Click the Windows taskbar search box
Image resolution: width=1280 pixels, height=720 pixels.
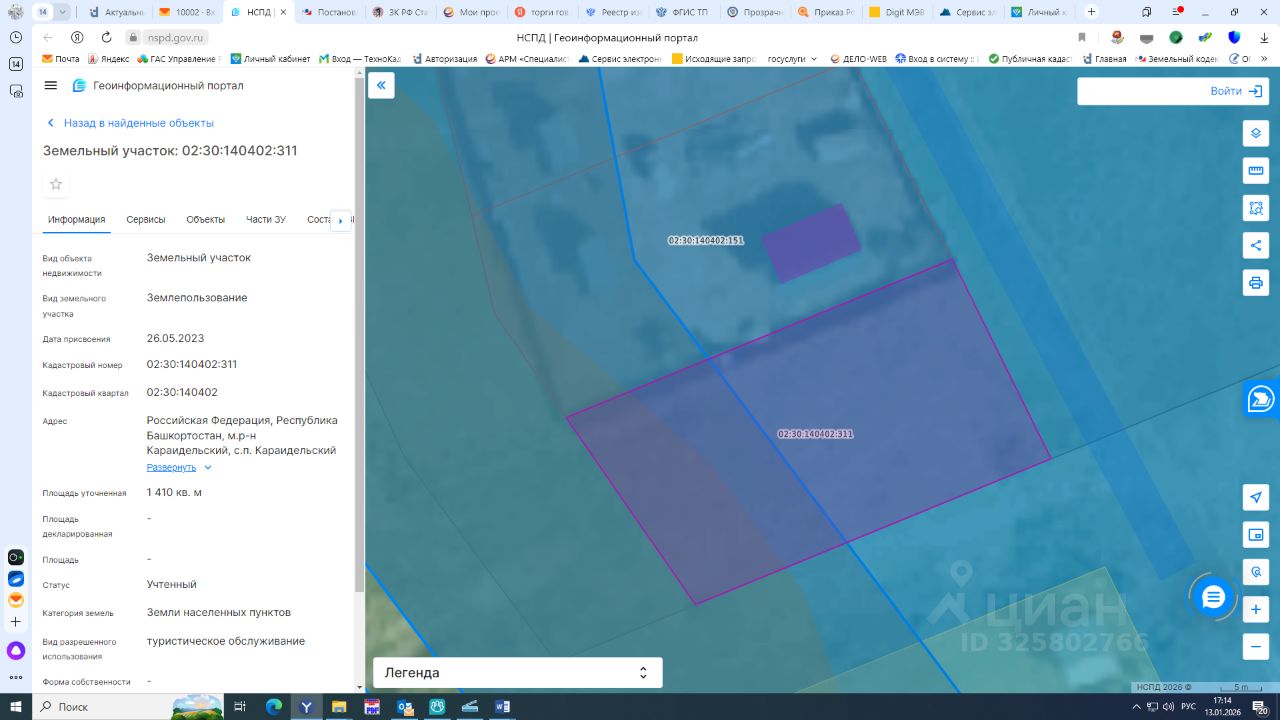click(x=128, y=707)
